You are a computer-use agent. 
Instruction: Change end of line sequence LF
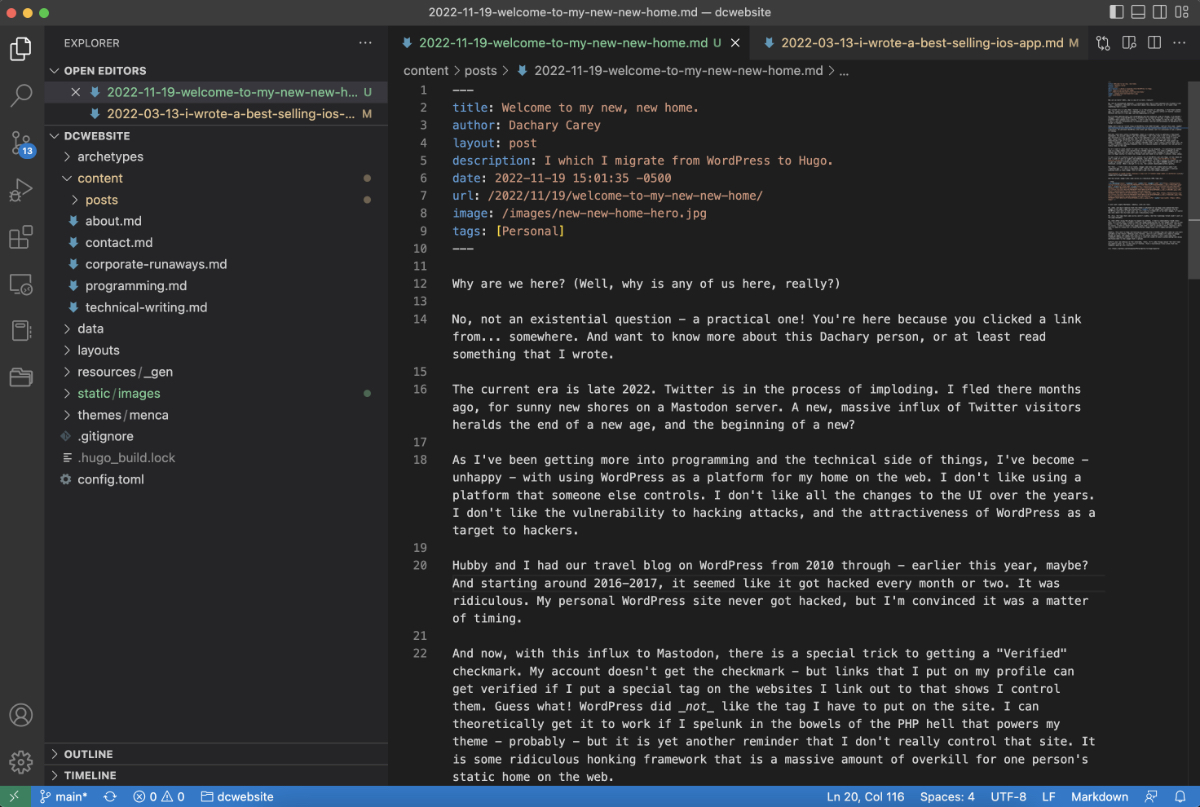point(1049,797)
